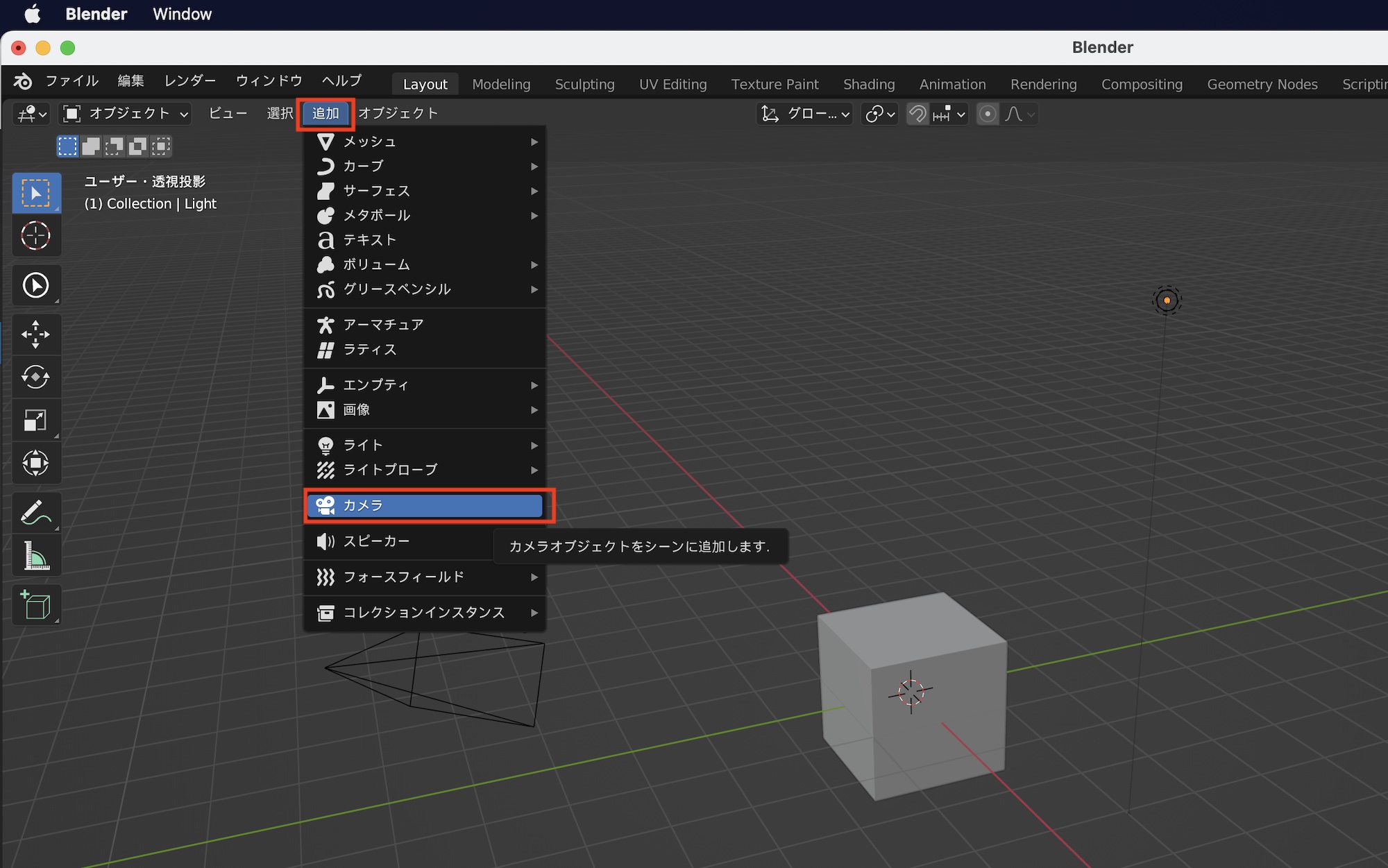Open the ファイル menu
The width and height of the screenshot is (1388, 868).
72,80
